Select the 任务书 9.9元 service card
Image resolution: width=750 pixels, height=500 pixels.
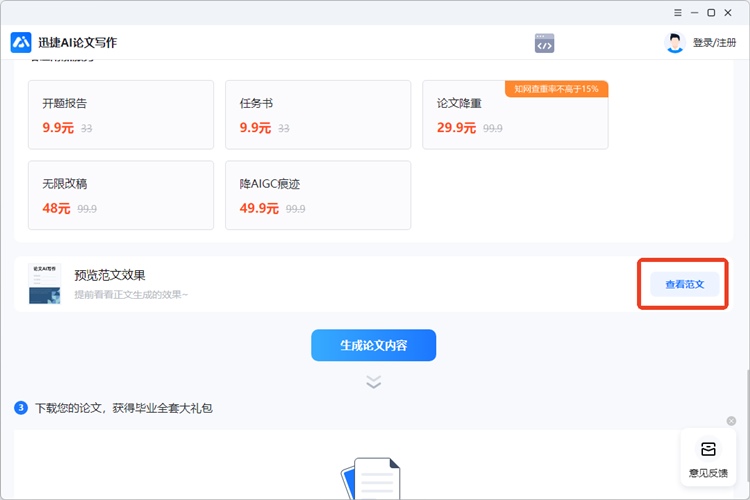click(318, 115)
